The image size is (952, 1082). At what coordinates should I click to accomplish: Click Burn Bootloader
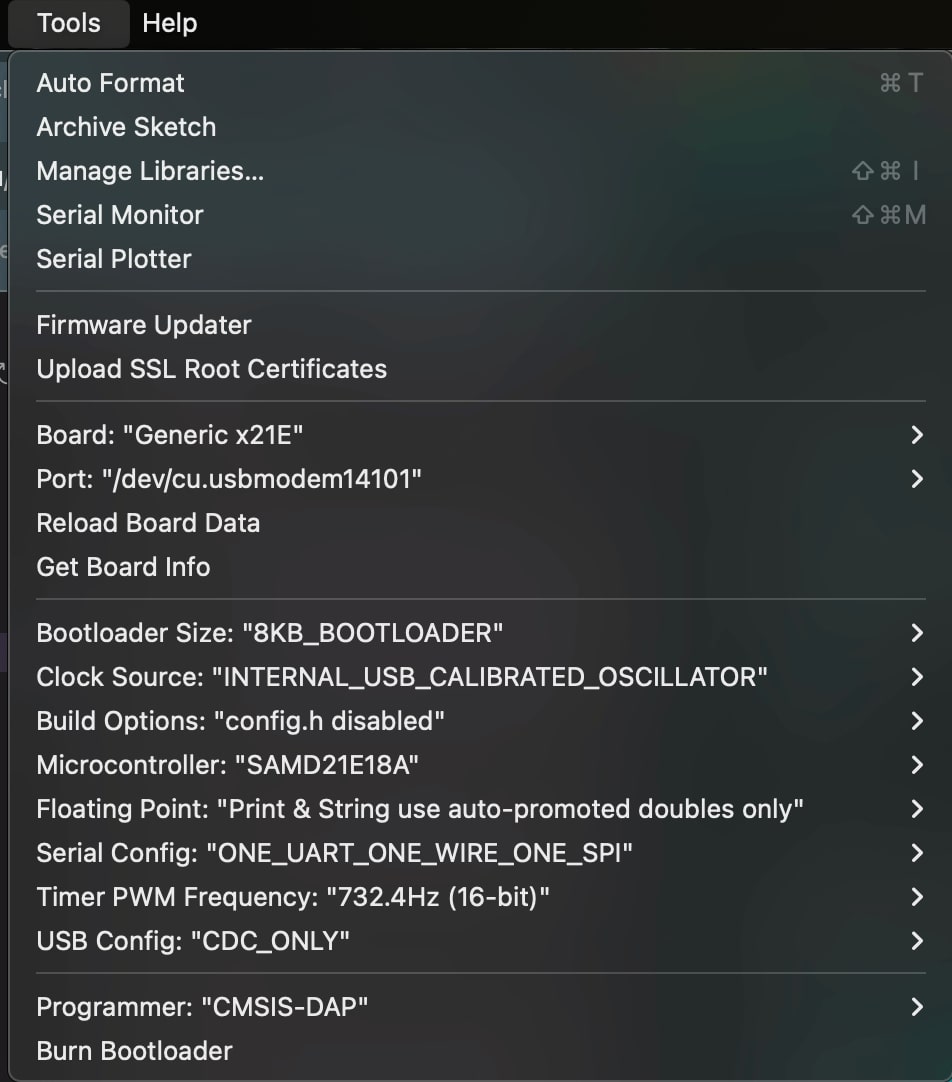[x=134, y=1051]
